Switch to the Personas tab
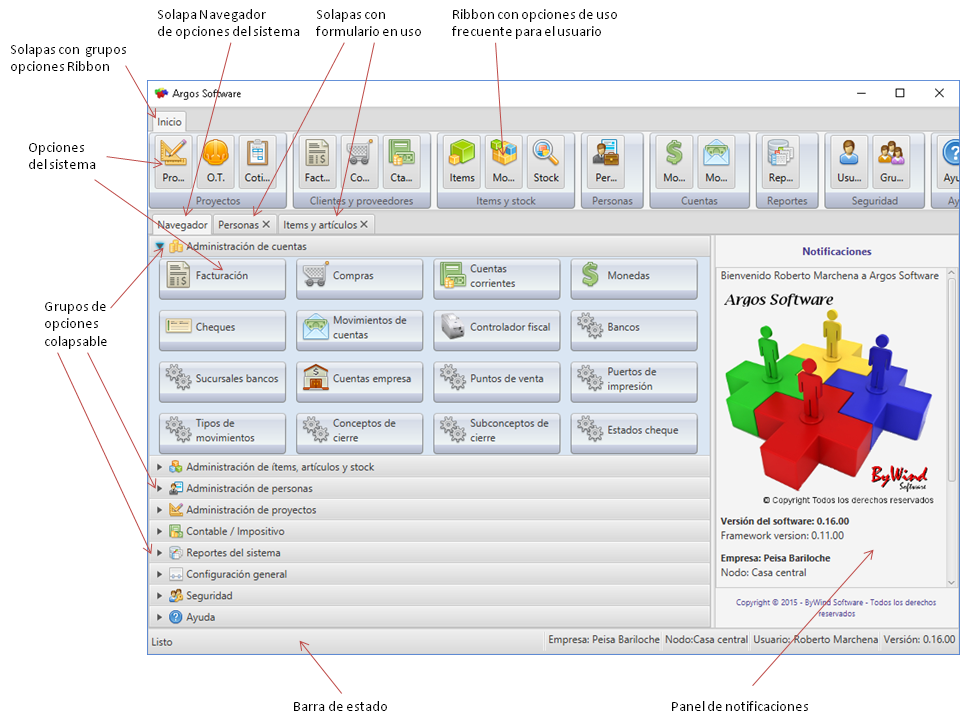Screen dimensions: 960x720 (x=238, y=225)
